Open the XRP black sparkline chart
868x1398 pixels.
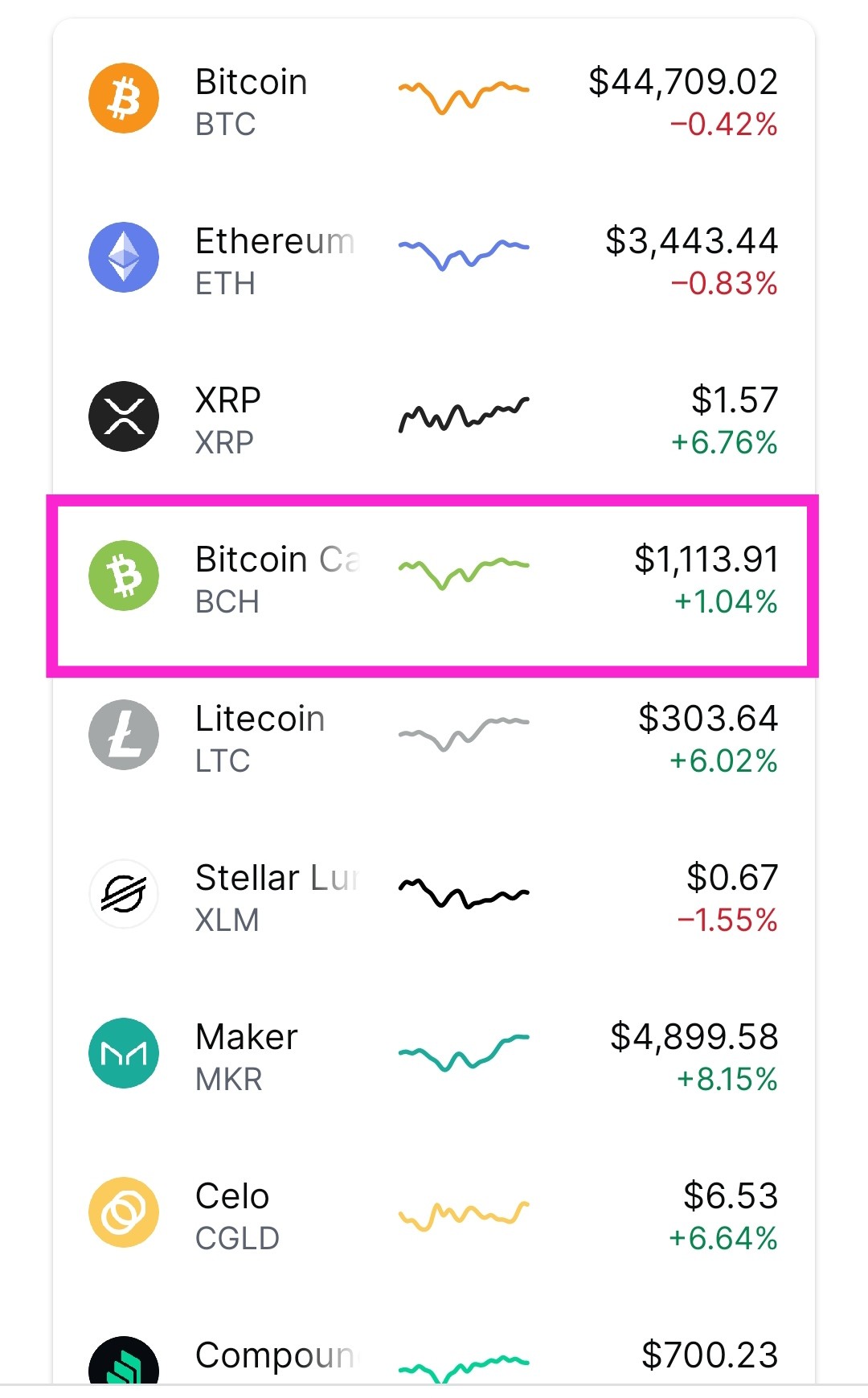[464, 416]
